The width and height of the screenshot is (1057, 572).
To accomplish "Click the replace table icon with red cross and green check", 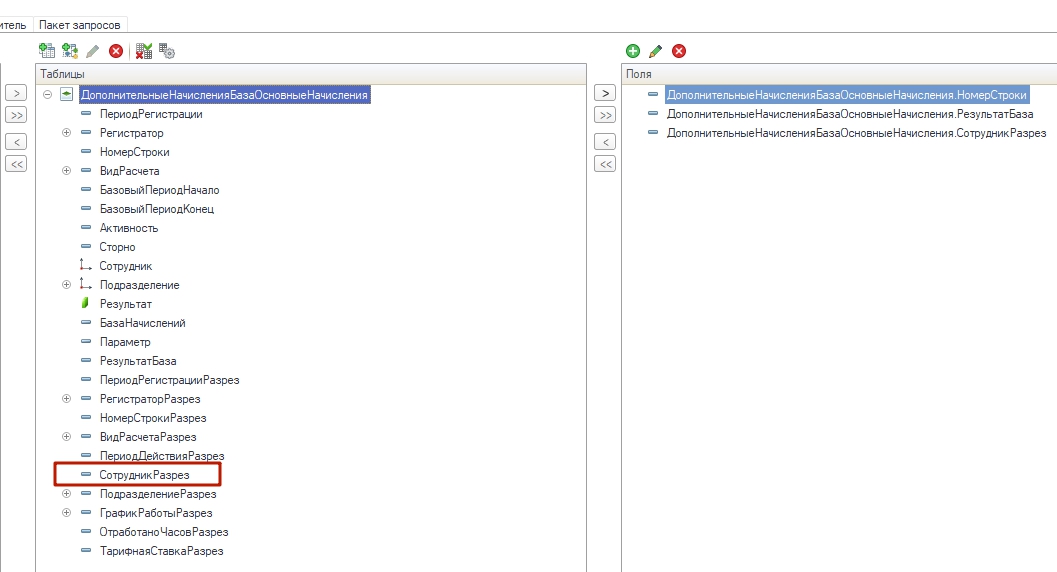I will pyautogui.click(x=144, y=50).
